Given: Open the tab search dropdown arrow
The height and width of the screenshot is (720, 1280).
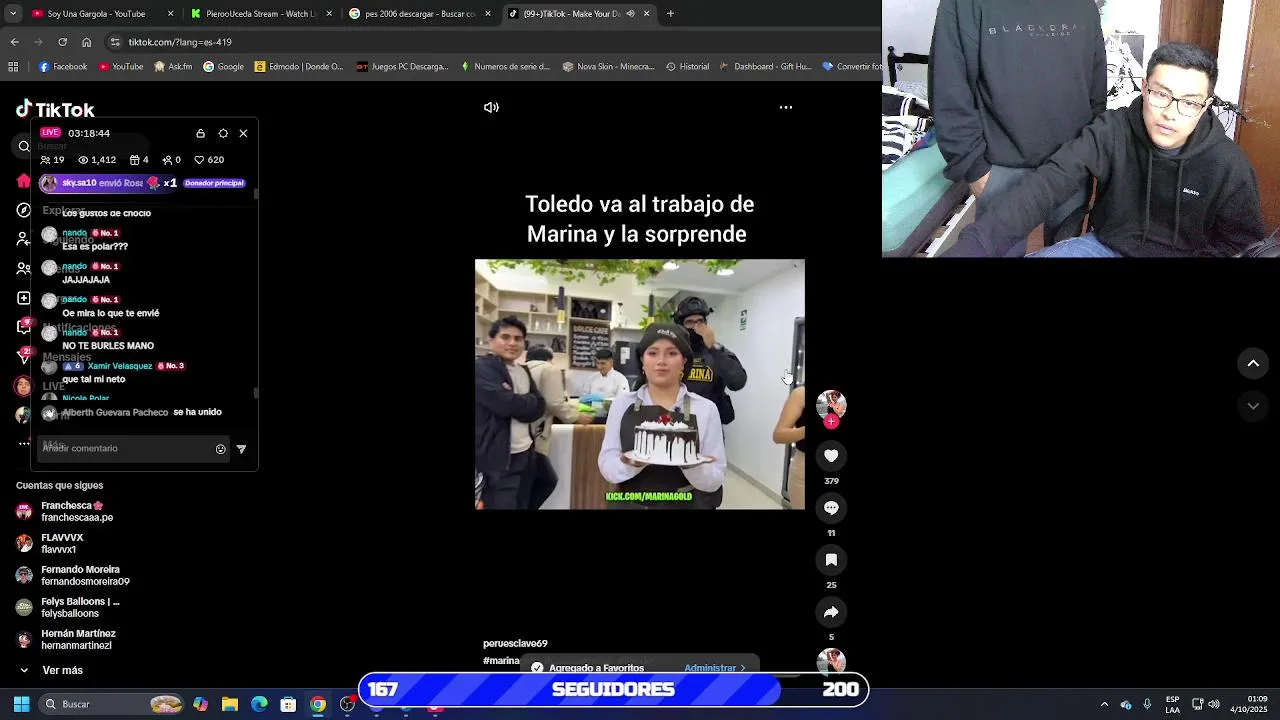Looking at the screenshot, I should 14,14.
